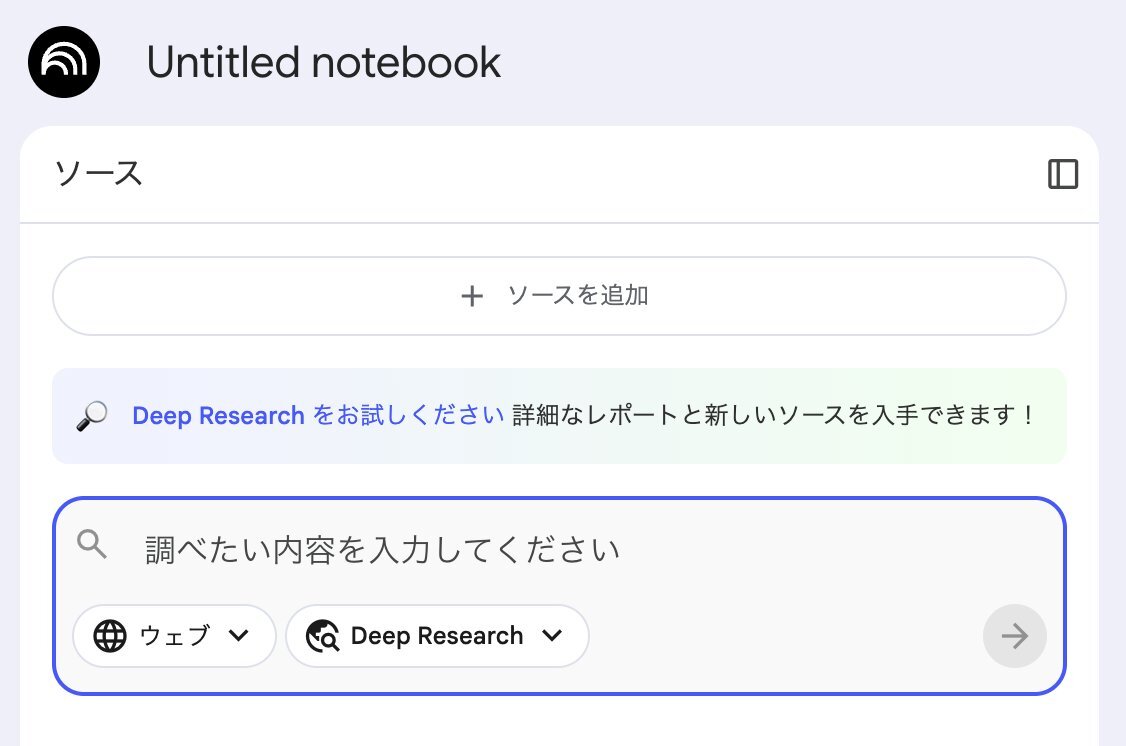The width and height of the screenshot is (1126, 746).
Task: Expand the chevron next to Deep Research
Action: click(552, 636)
